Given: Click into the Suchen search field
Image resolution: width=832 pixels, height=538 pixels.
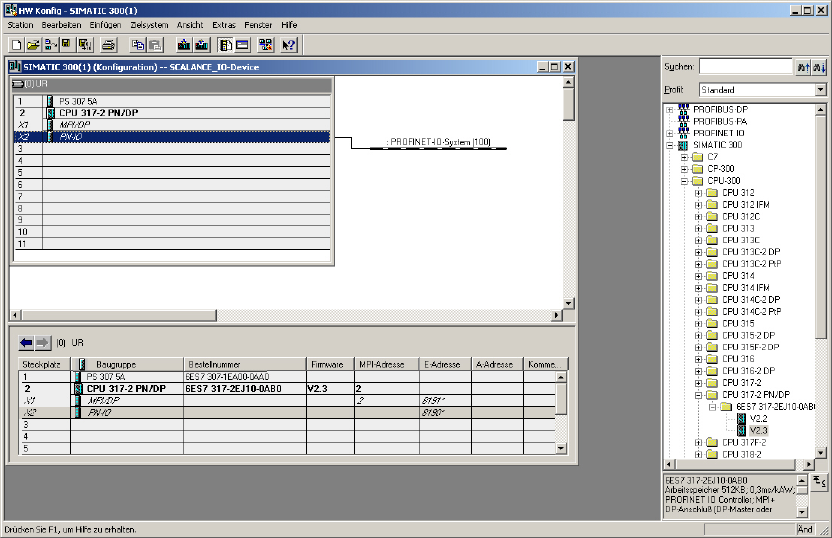Looking at the screenshot, I should click(x=746, y=66).
